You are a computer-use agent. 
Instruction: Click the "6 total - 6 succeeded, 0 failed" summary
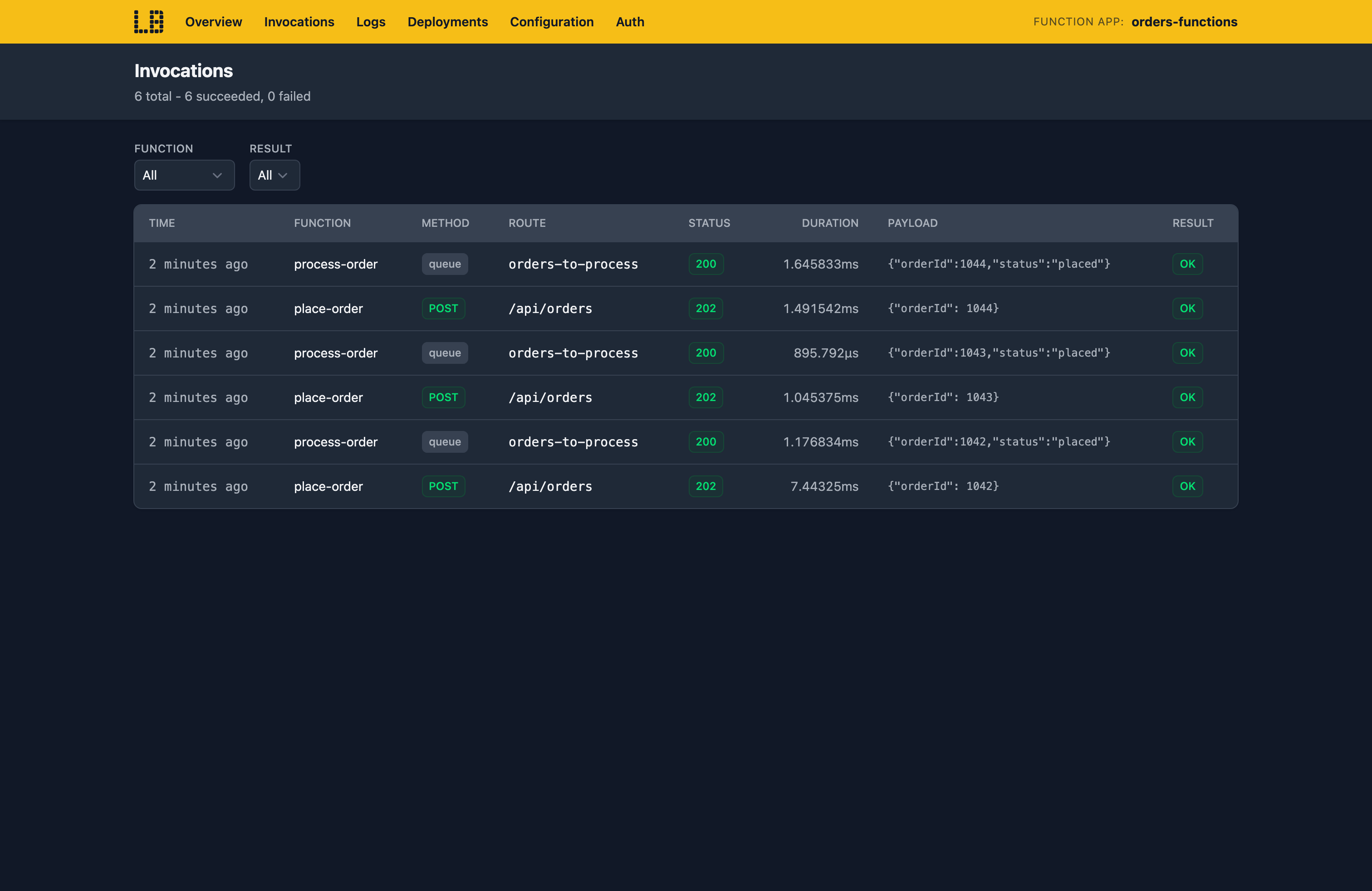coord(222,96)
